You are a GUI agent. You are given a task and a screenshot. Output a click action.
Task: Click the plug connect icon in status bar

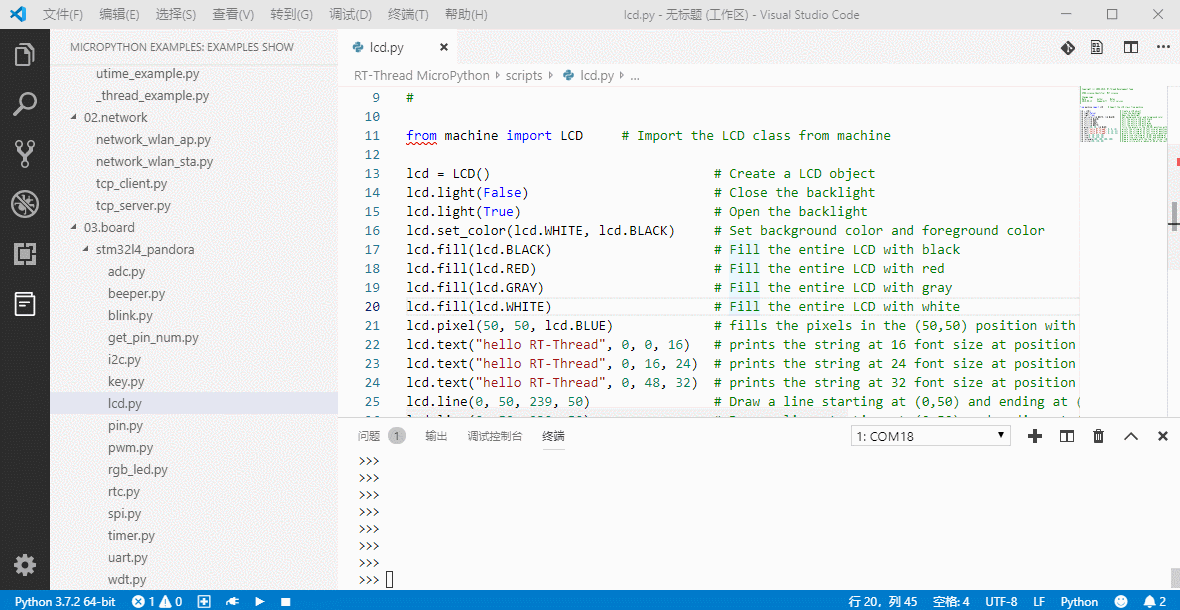[x=232, y=601]
